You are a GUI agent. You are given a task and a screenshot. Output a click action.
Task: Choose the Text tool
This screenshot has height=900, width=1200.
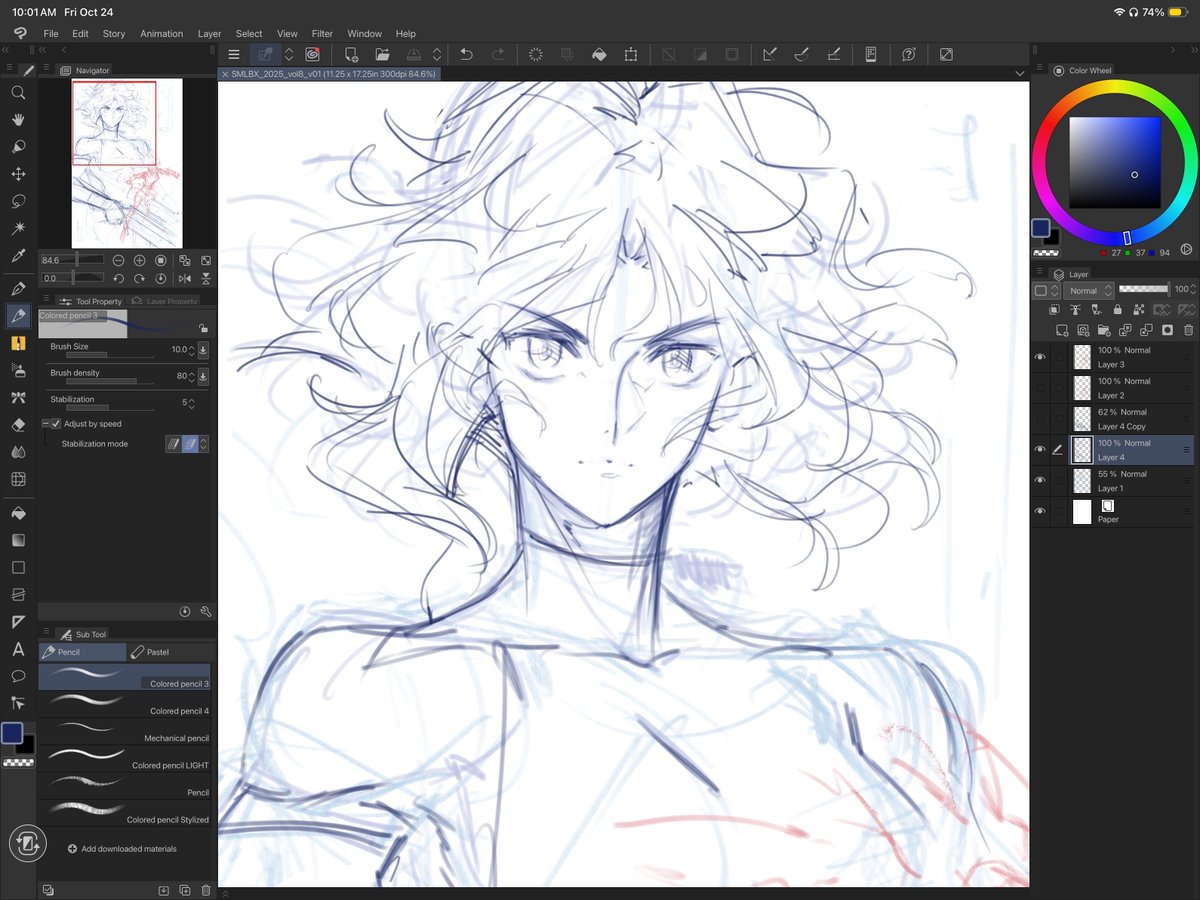click(x=18, y=650)
